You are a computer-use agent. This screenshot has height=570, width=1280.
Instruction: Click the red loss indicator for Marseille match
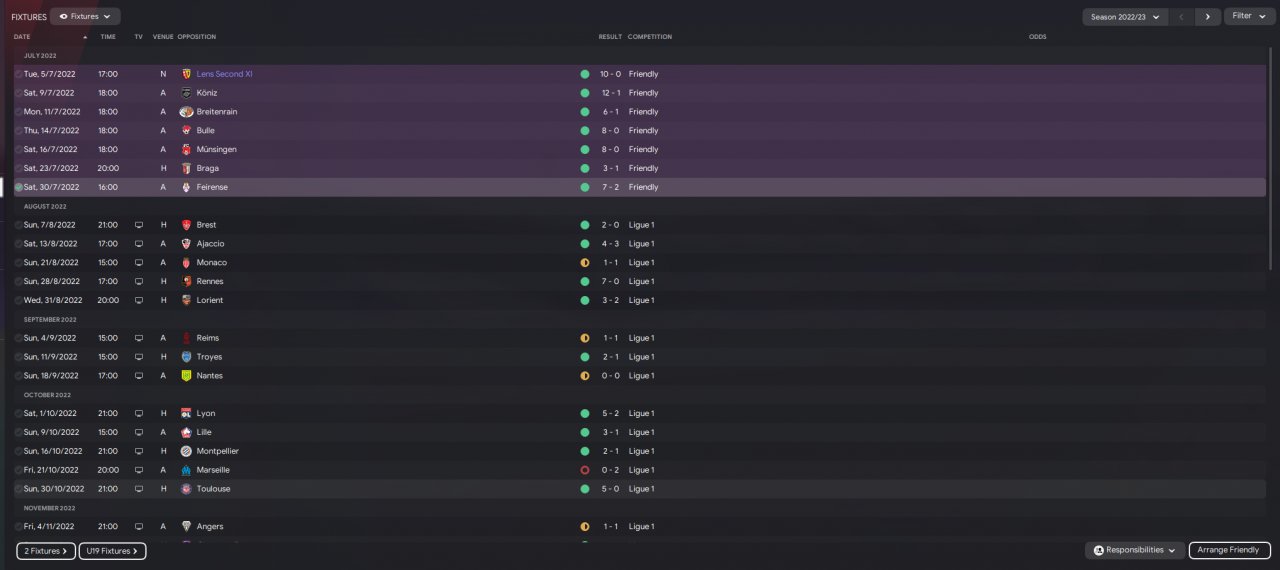584,470
